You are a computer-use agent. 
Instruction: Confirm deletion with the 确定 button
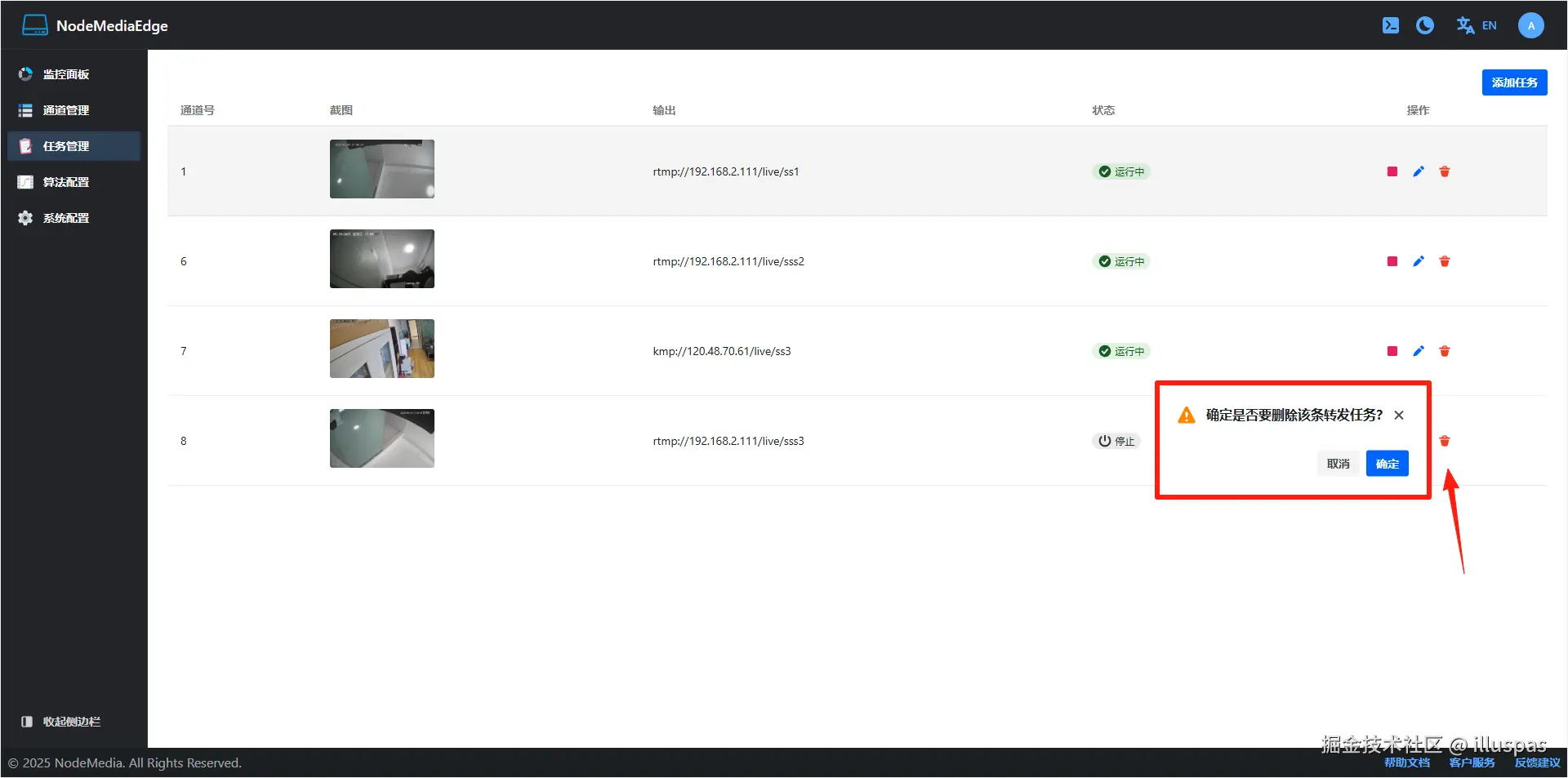click(1387, 464)
